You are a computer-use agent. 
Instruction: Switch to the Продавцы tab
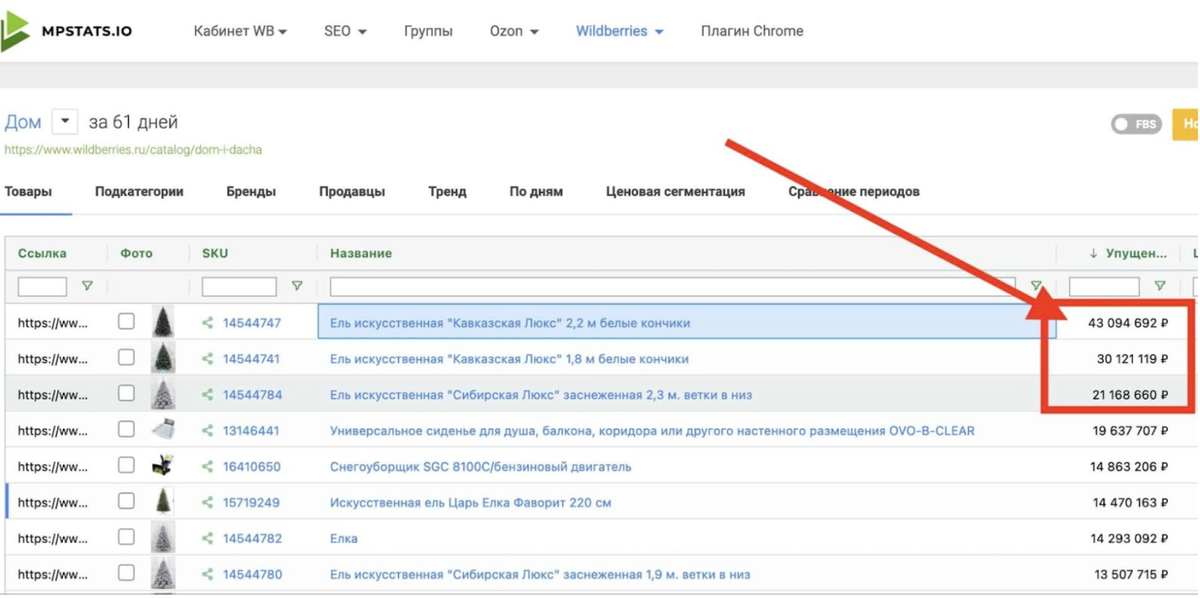pos(352,191)
